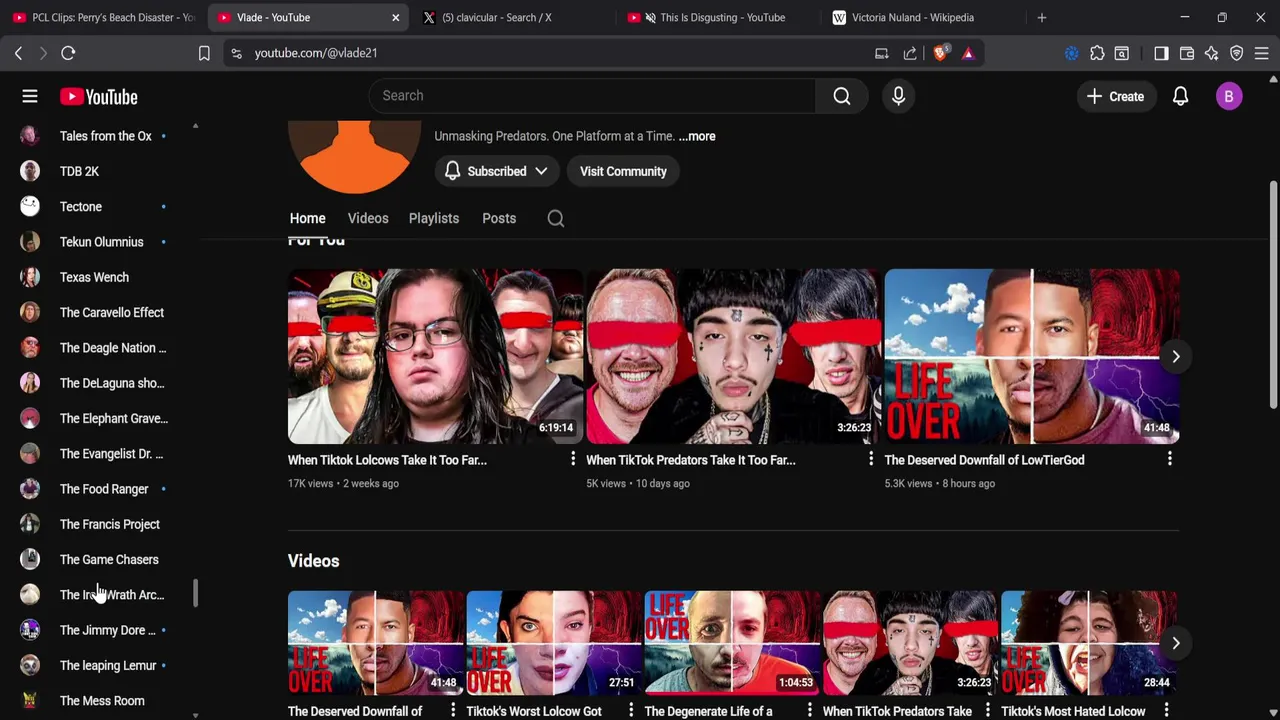Open options for When Tiktok Lolcows video
Viewport: 1280px width, 720px height.
click(x=573, y=459)
